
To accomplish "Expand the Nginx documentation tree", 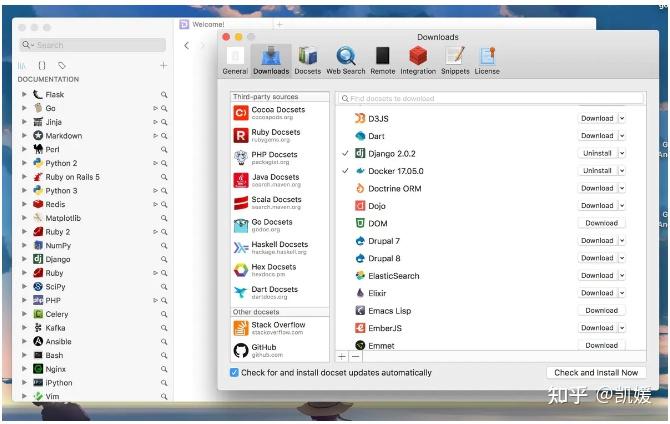I will [24, 369].
